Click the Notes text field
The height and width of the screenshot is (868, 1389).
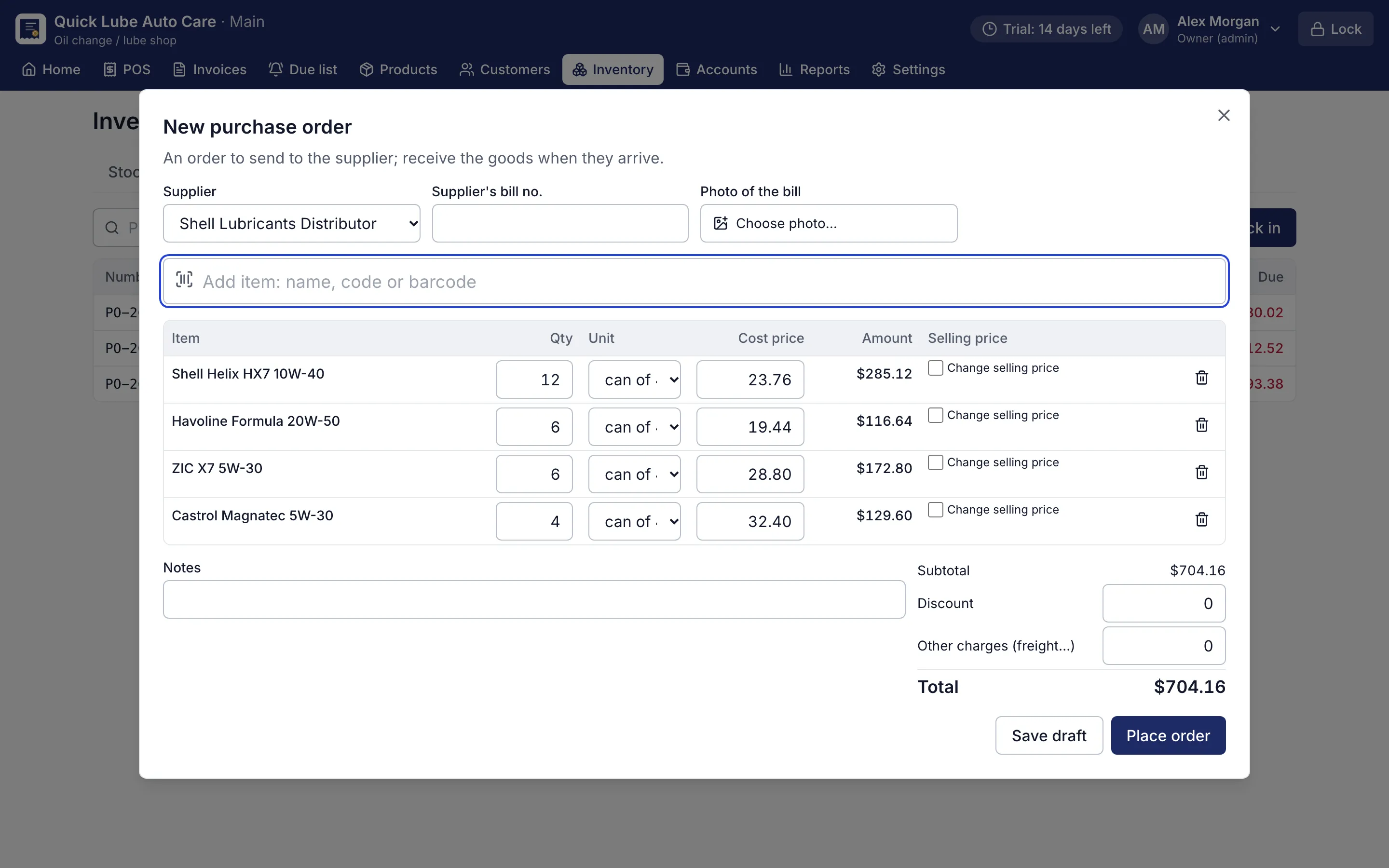[534, 599]
